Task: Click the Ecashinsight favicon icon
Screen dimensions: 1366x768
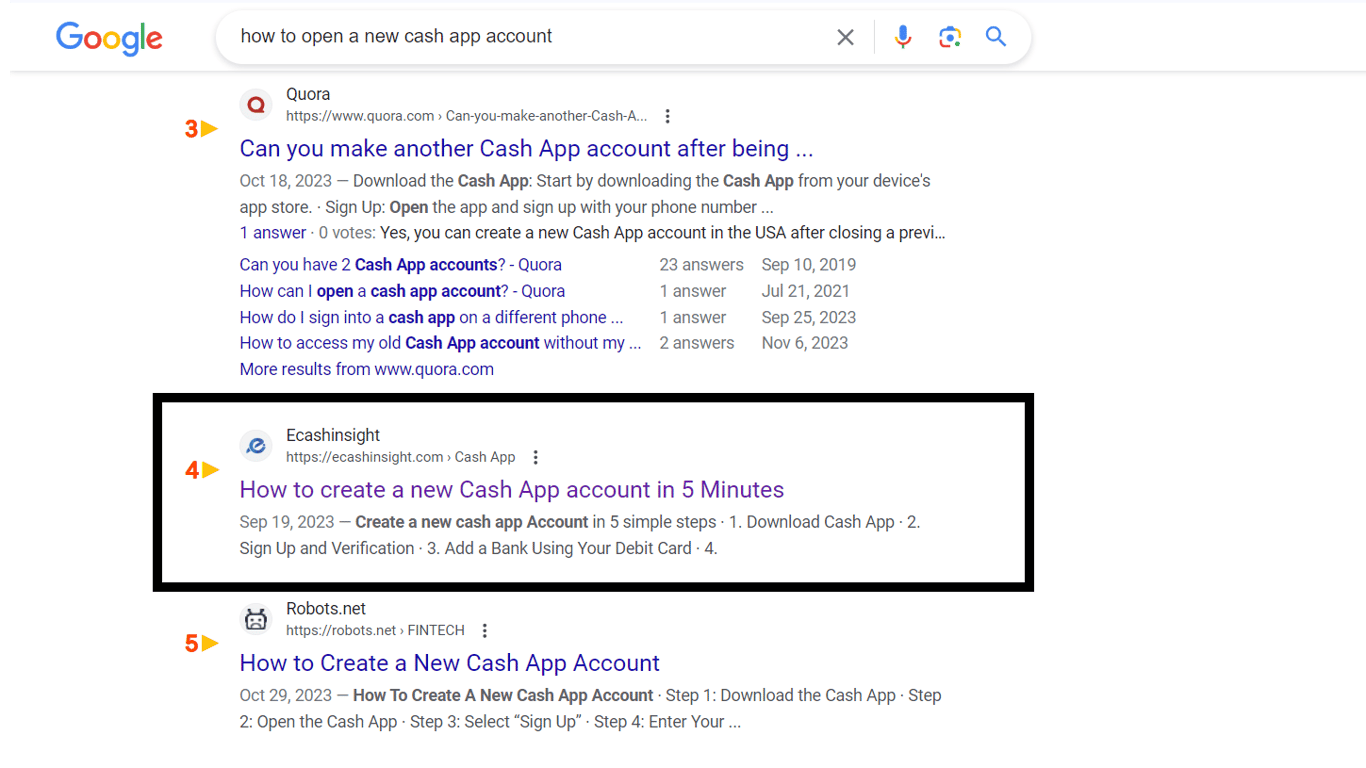Action: (256, 445)
